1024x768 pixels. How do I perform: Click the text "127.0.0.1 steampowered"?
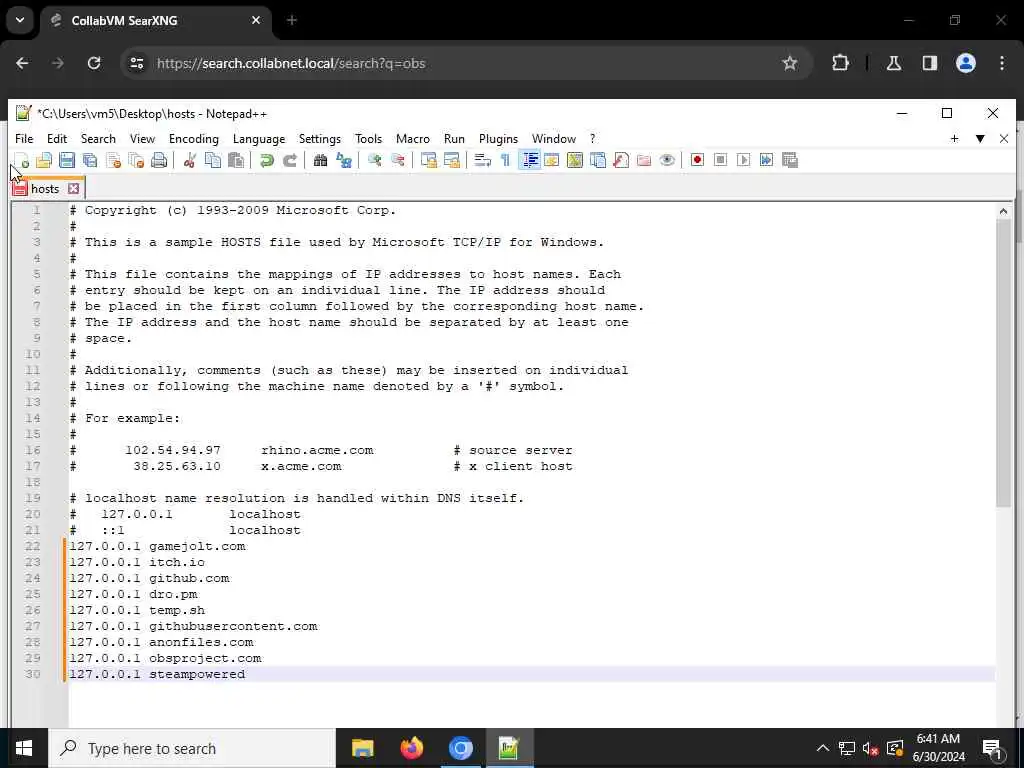(x=157, y=674)
